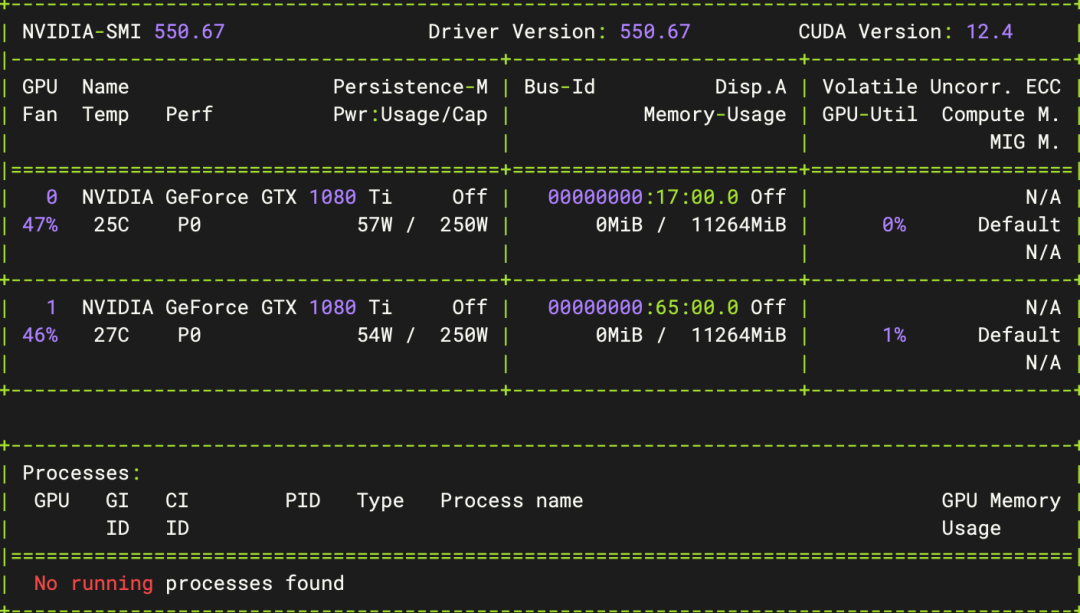Click the Persistence-M column header

click(x=410, y=87)
